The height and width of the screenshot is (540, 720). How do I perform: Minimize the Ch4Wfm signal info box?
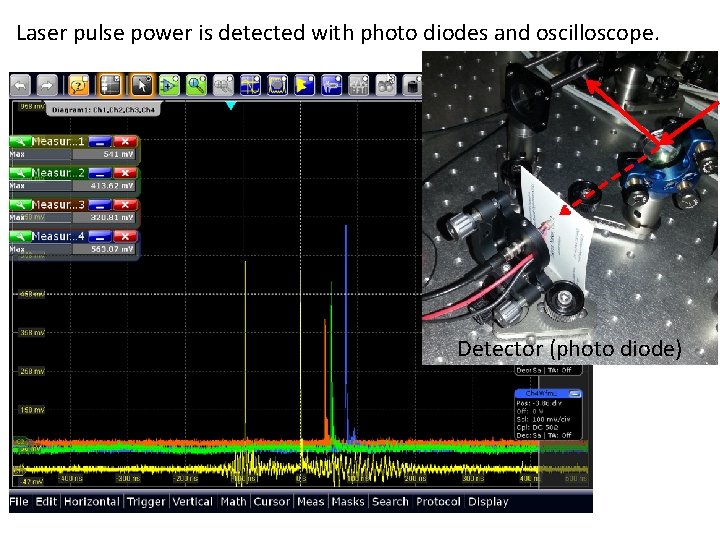(574, 394)
